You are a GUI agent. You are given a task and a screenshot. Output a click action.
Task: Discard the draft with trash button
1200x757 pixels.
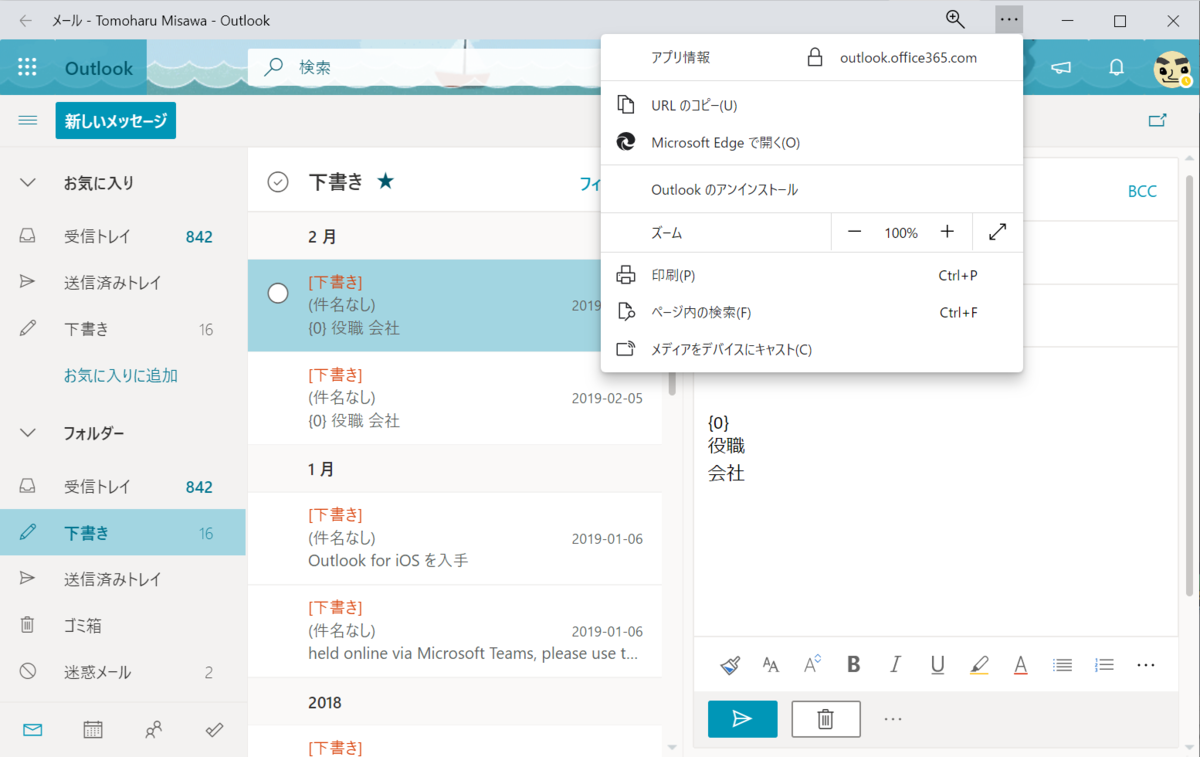pos(826,719)
